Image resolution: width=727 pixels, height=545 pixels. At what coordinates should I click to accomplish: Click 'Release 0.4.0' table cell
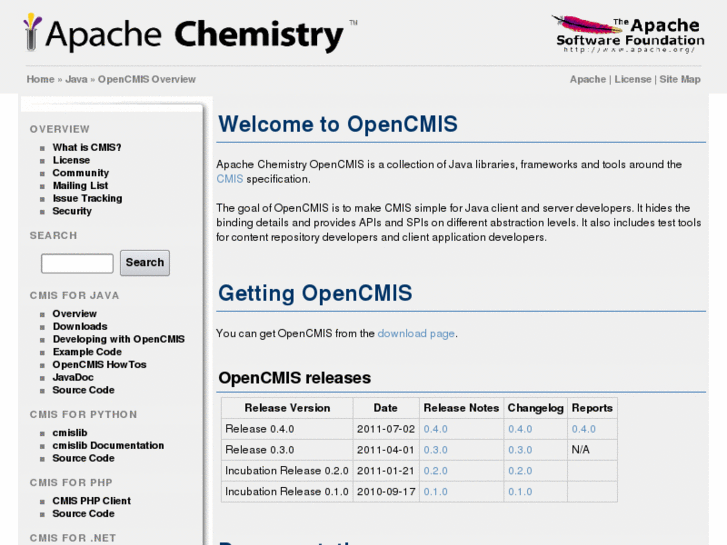pyautogui.click(x=287, y=429)
